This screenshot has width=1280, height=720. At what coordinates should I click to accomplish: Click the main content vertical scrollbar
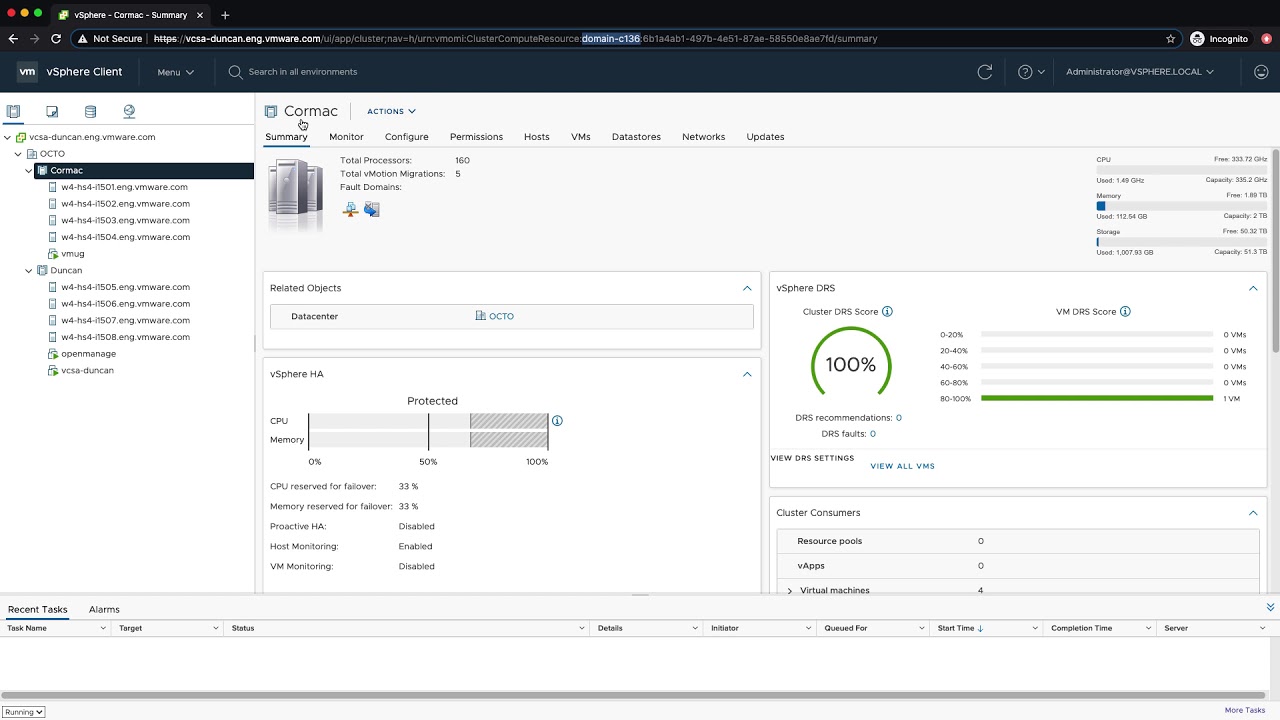click(x=1275, y=250)
